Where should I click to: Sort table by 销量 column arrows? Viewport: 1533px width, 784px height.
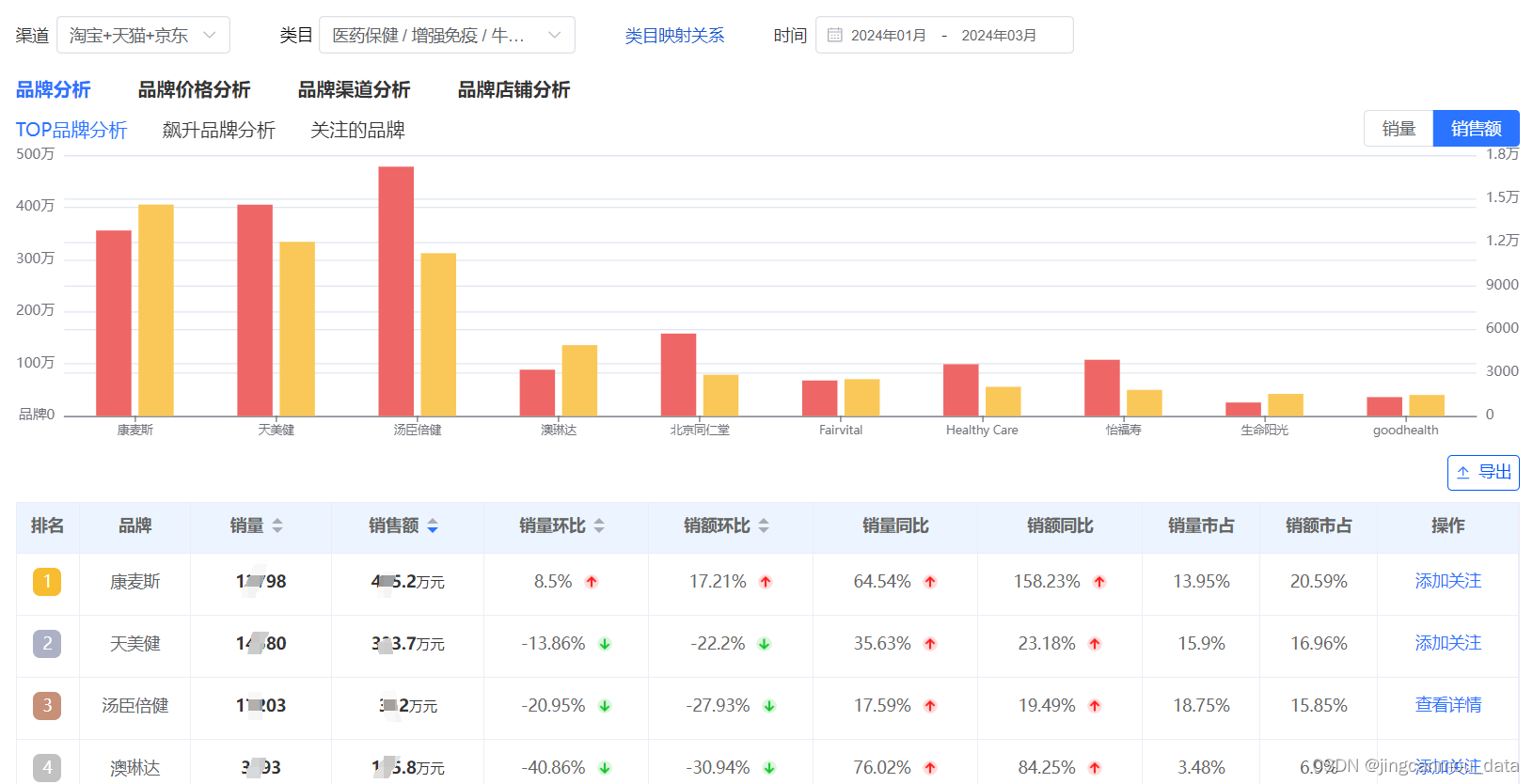click(277, 525)
